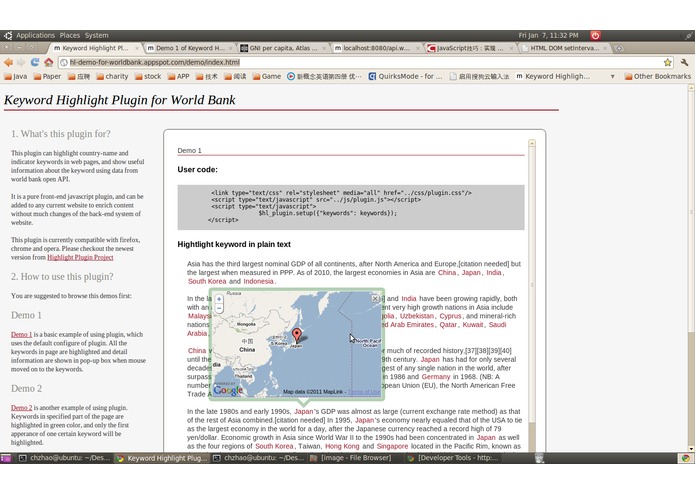
Task: Select the Keyword Highlight Pl... tab
Action: (96, 48)
